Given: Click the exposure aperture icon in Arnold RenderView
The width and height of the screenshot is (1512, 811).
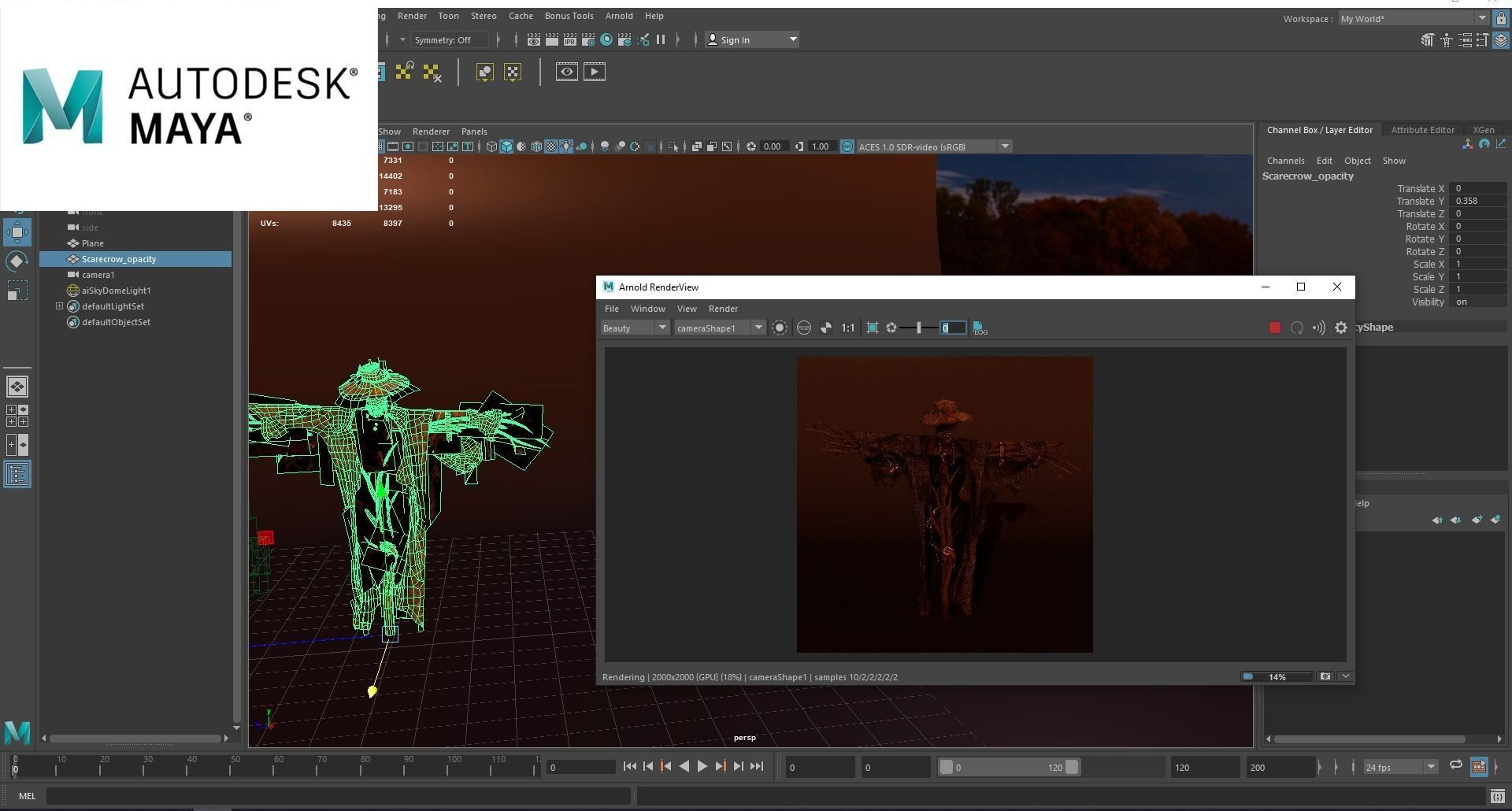Looking at the screenshot, I should click(x=891, y=328).
